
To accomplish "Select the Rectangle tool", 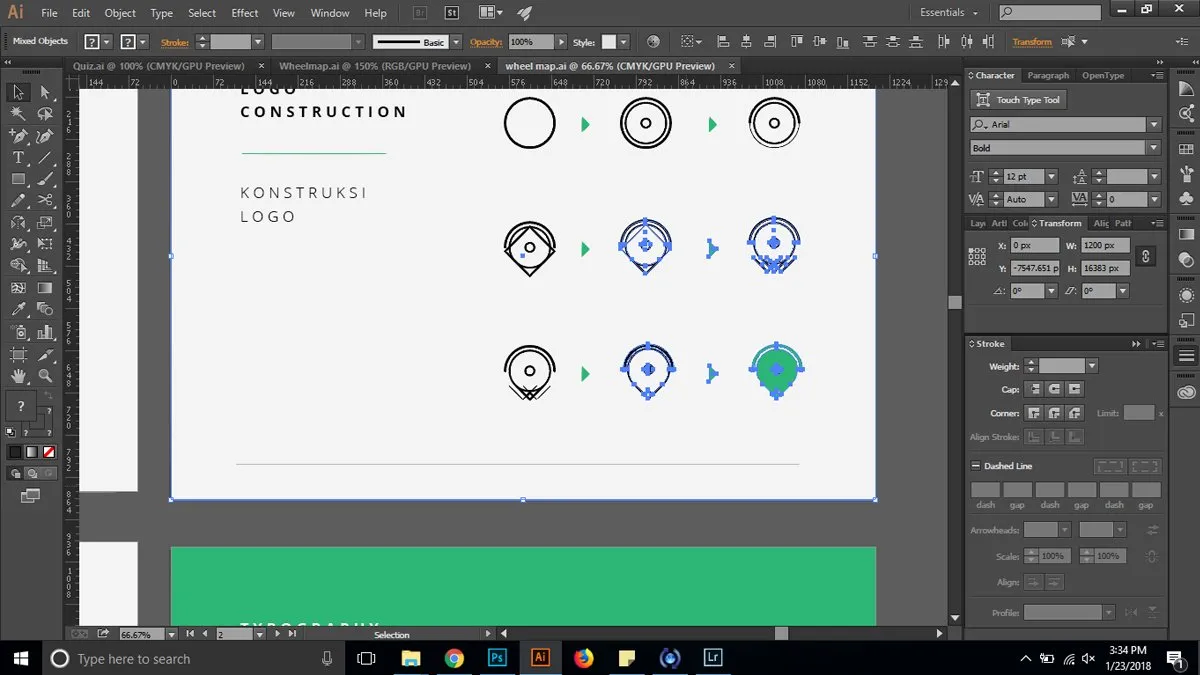I will (18, 180).
